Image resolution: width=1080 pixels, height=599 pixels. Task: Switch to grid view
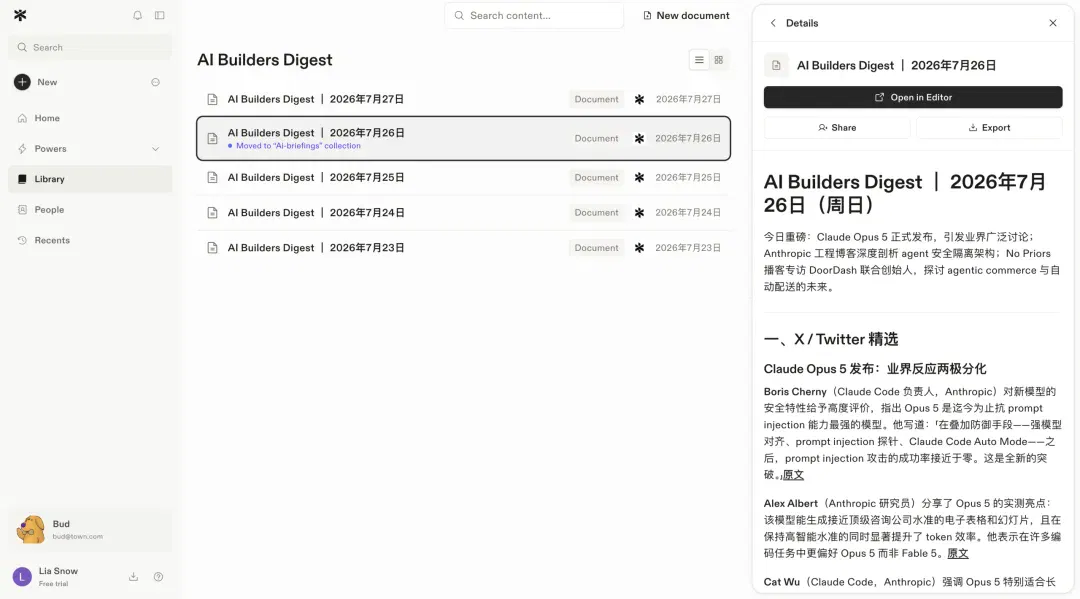coord(718,60)
